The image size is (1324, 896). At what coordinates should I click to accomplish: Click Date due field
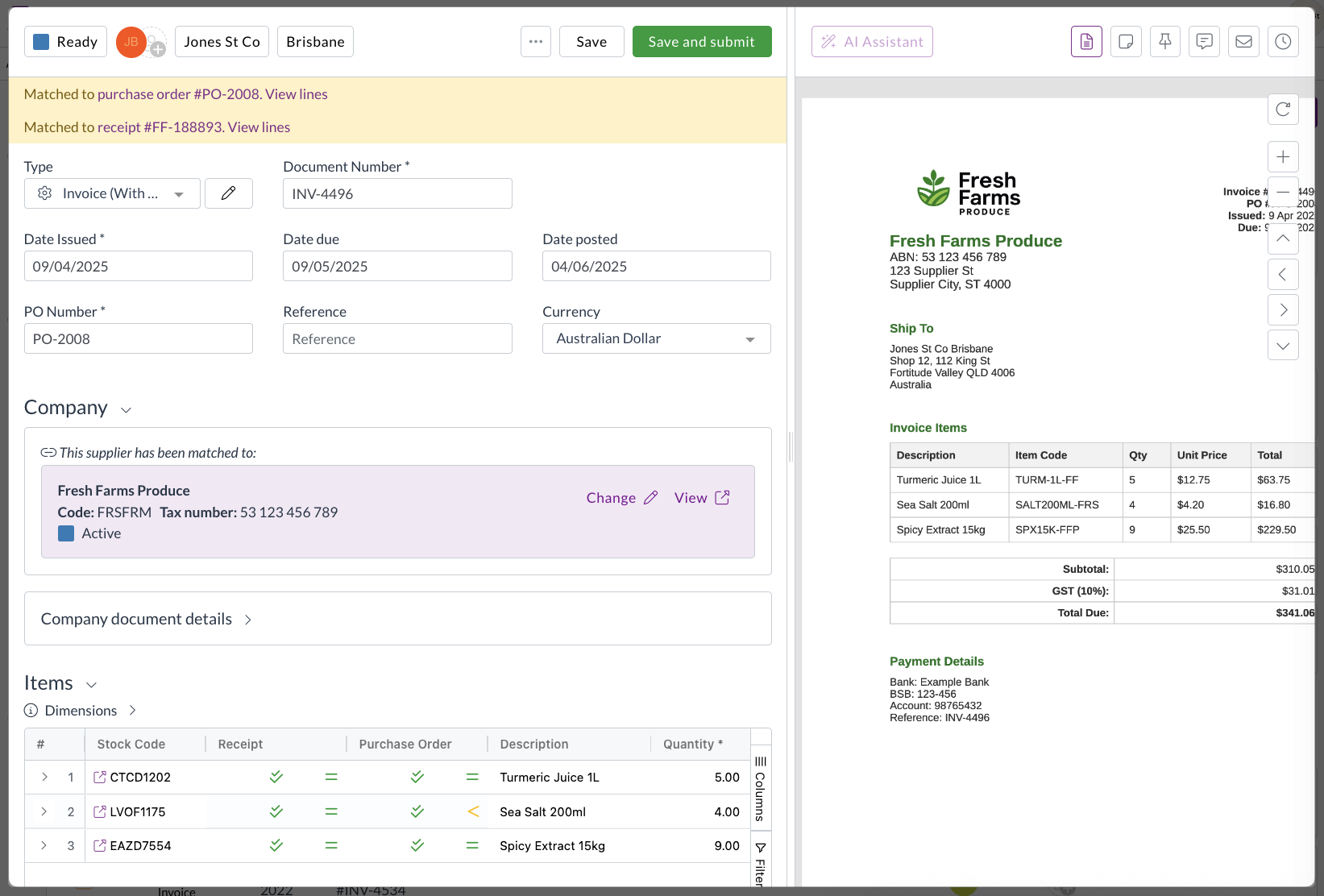click(x=397, y=266)
